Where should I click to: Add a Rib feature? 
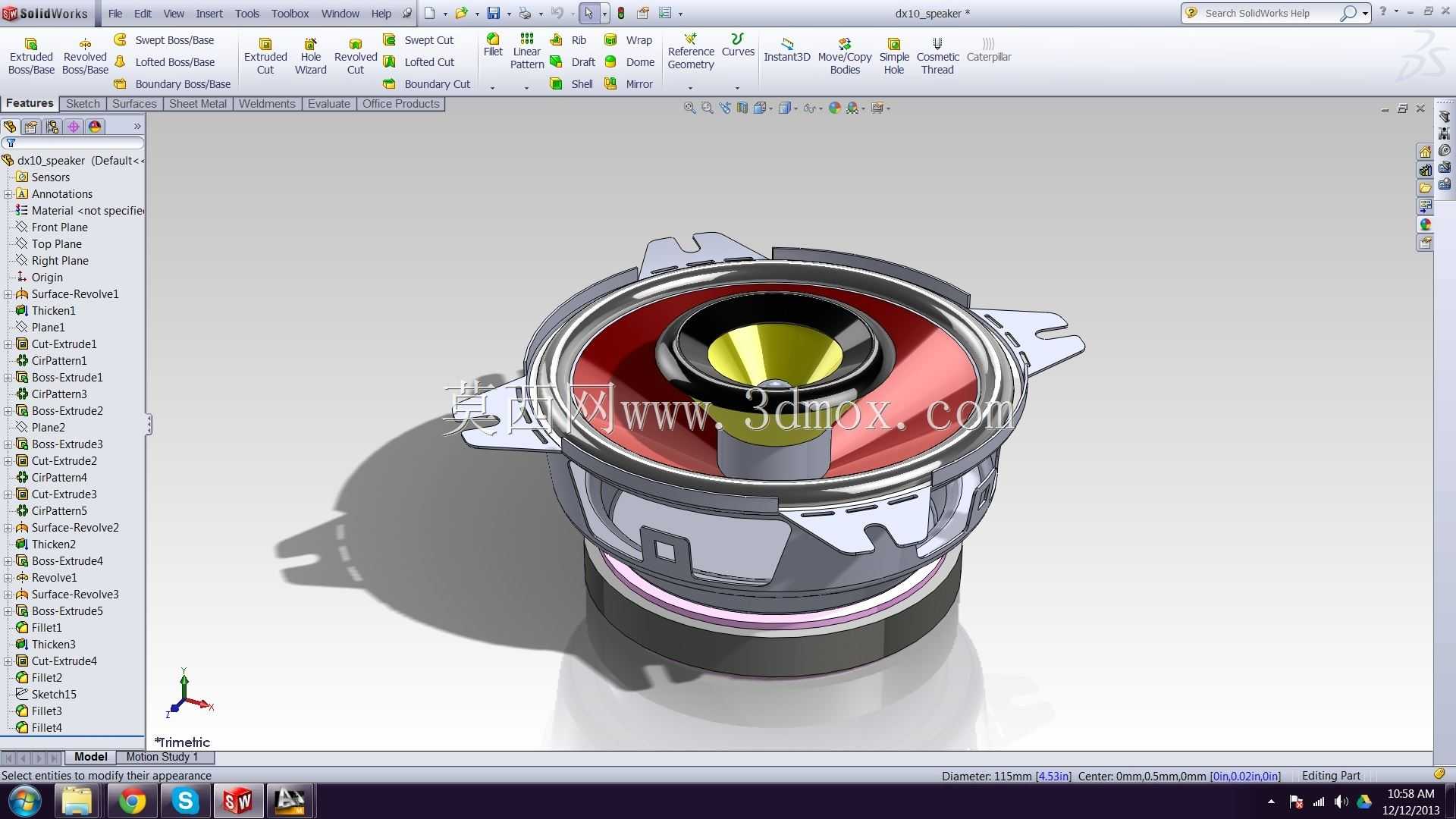[568, 40]
